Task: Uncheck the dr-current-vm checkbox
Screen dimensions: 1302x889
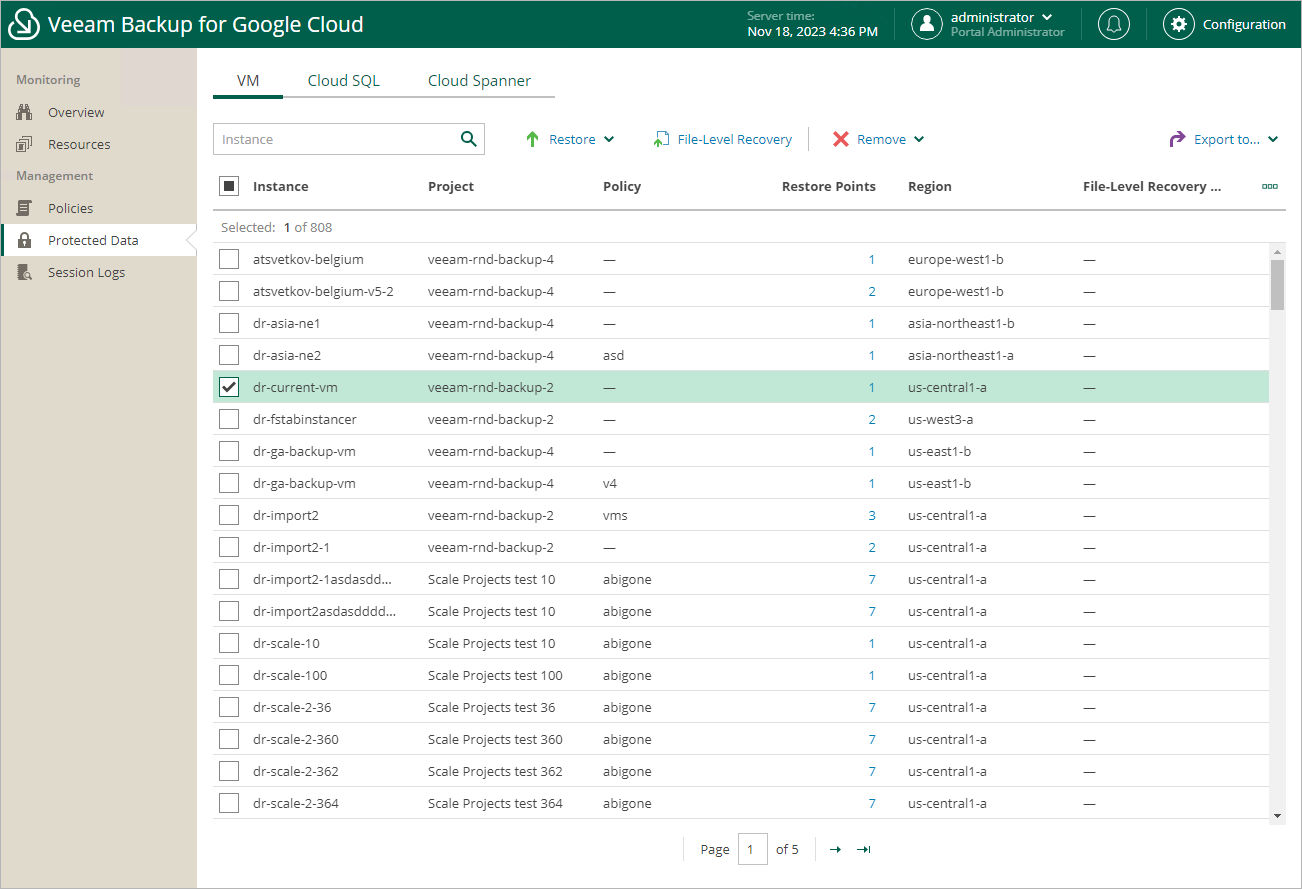Action: coord(229,387)
